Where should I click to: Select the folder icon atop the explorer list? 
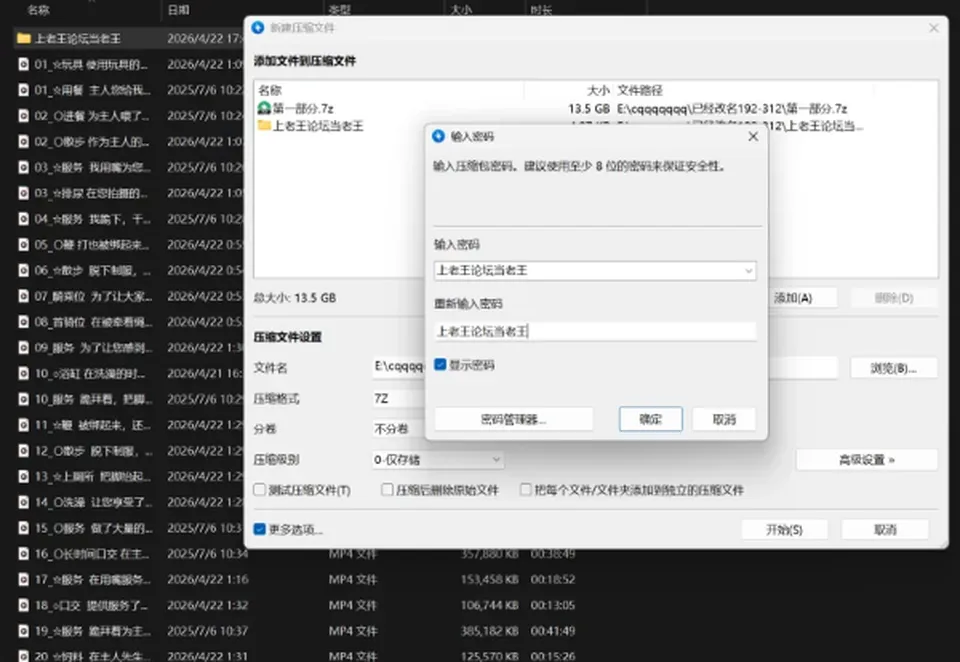tap(24, 39)
